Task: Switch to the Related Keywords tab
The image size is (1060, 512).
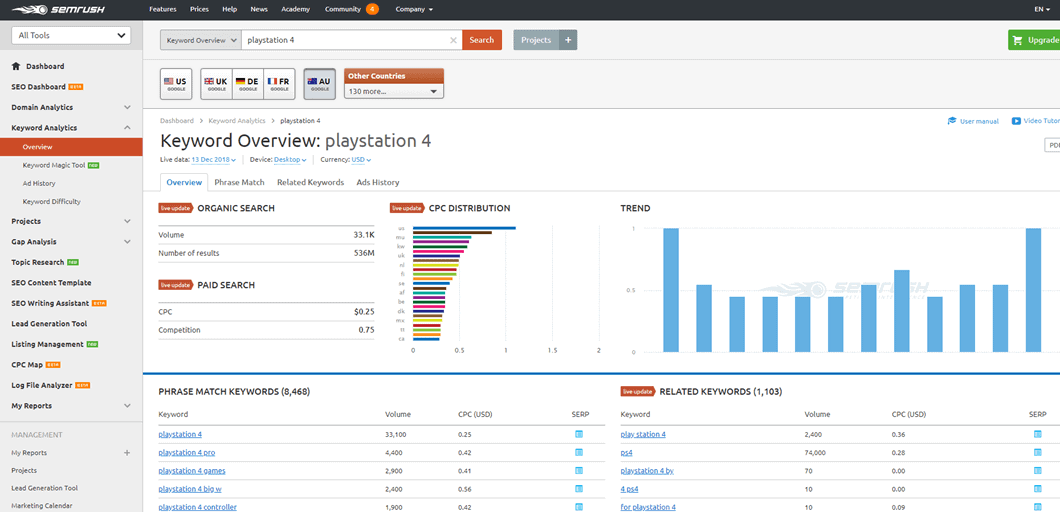Action: (310, 183)
